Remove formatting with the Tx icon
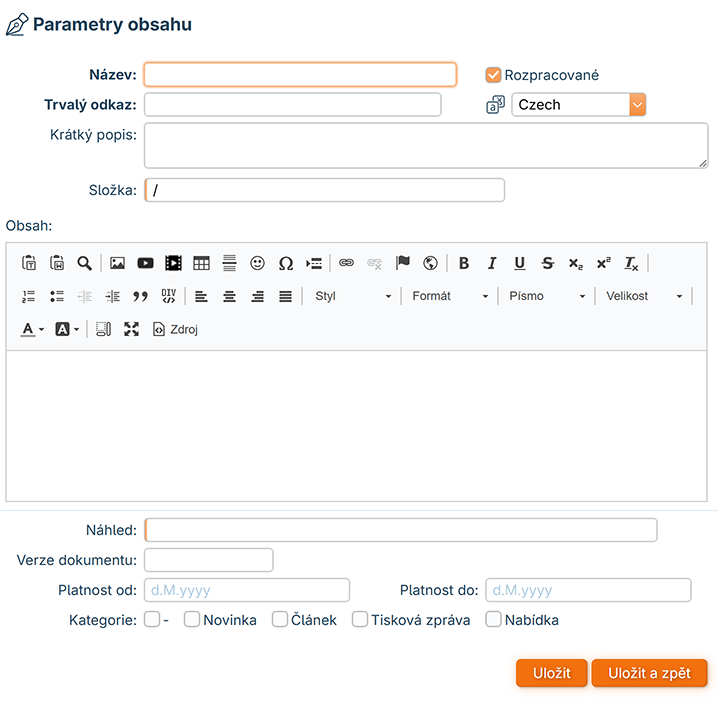Screen dimensions: 718x702 631,264
